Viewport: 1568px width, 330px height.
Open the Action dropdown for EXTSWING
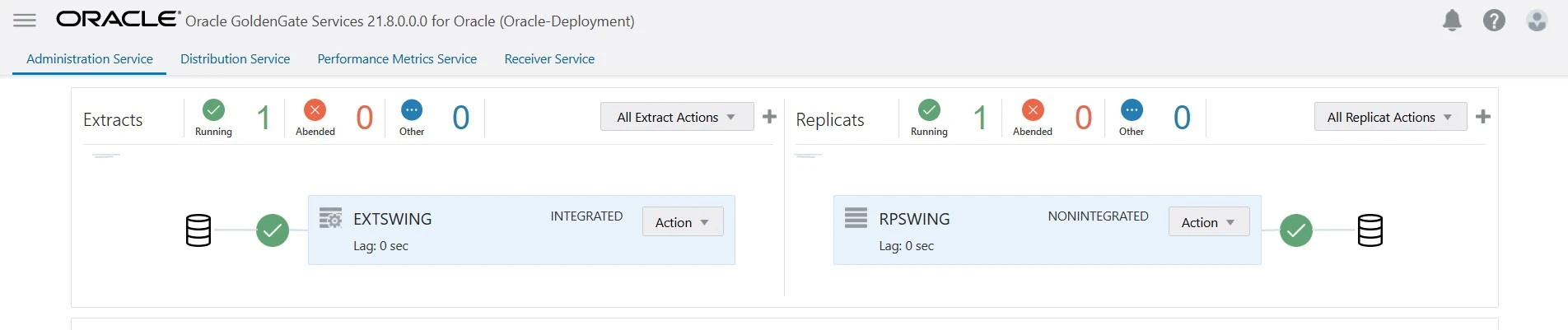coord(683,222)
